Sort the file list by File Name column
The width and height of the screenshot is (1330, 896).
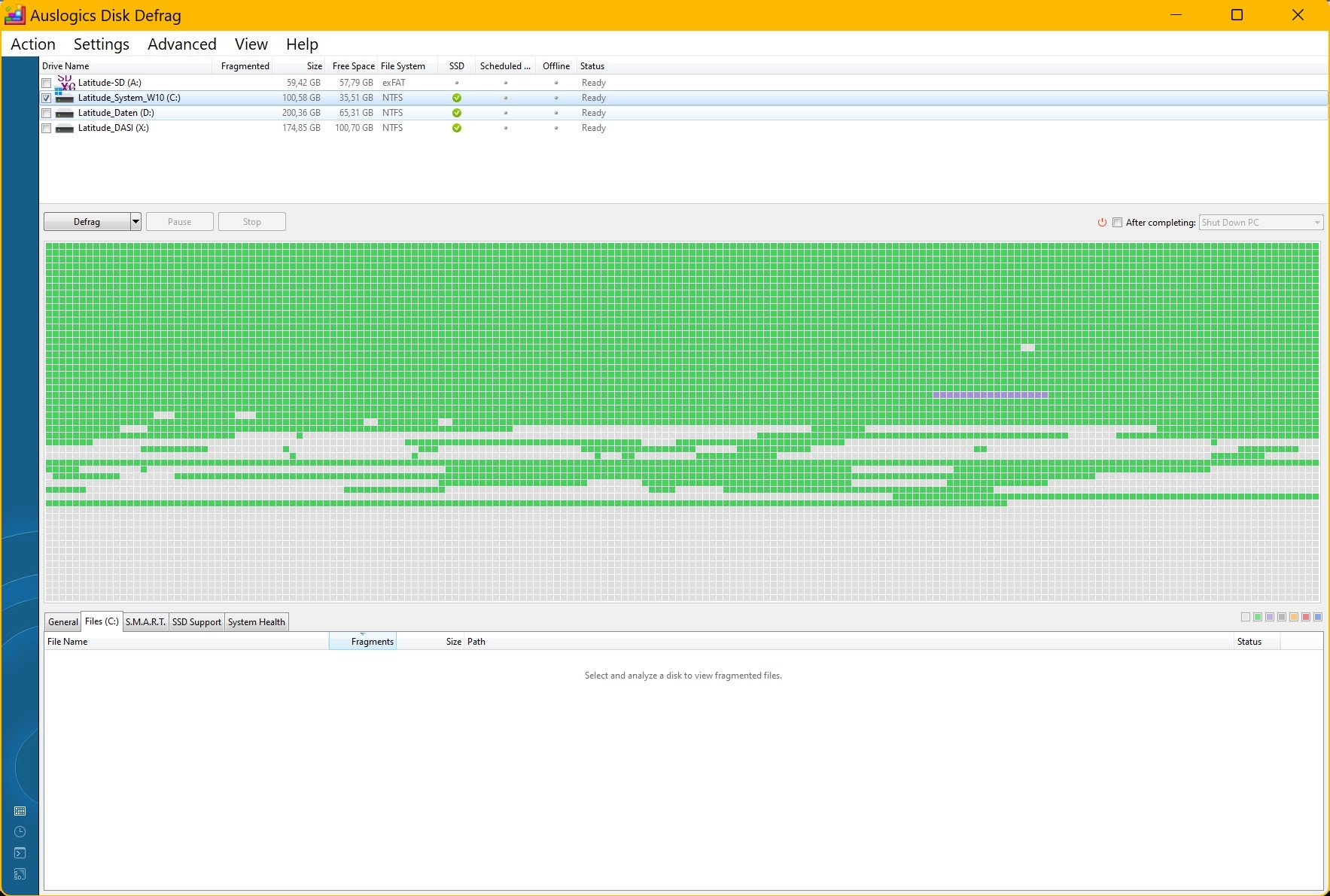187,642
